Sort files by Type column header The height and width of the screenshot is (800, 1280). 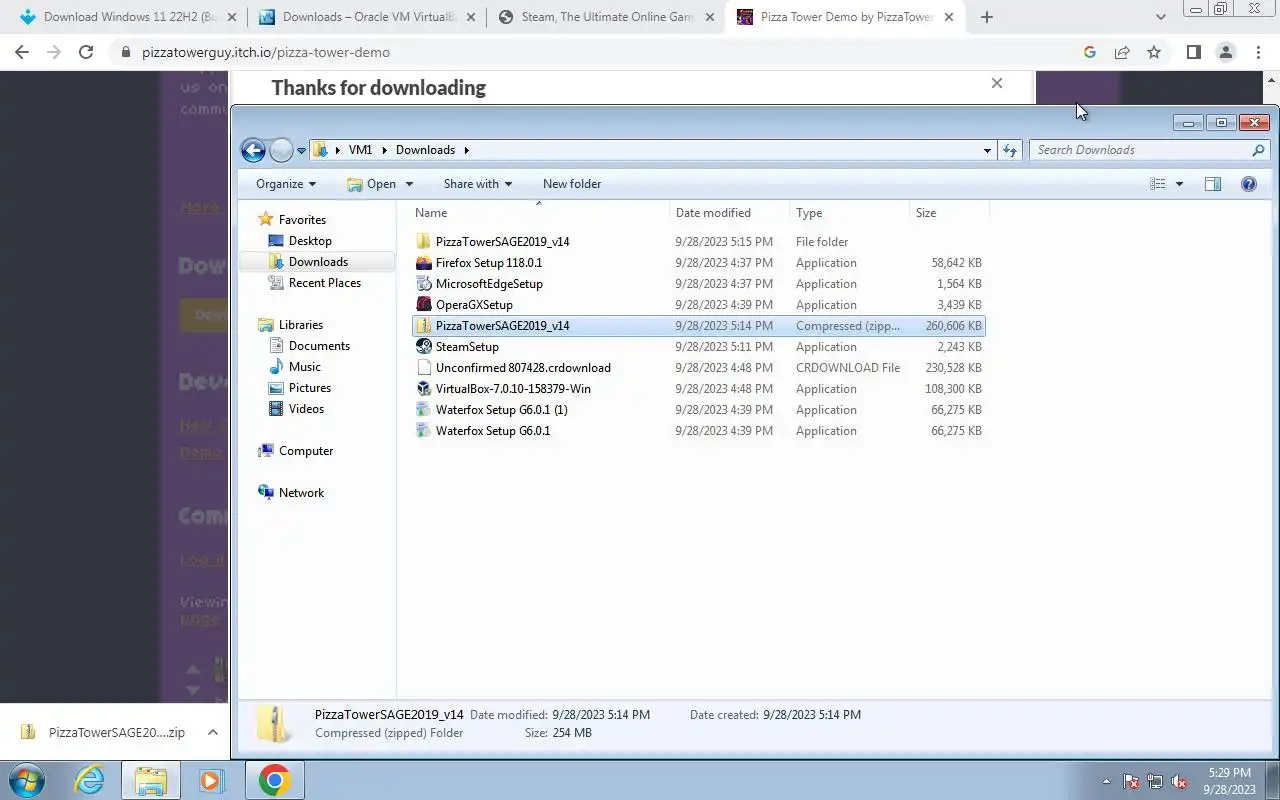click(849, 213)
